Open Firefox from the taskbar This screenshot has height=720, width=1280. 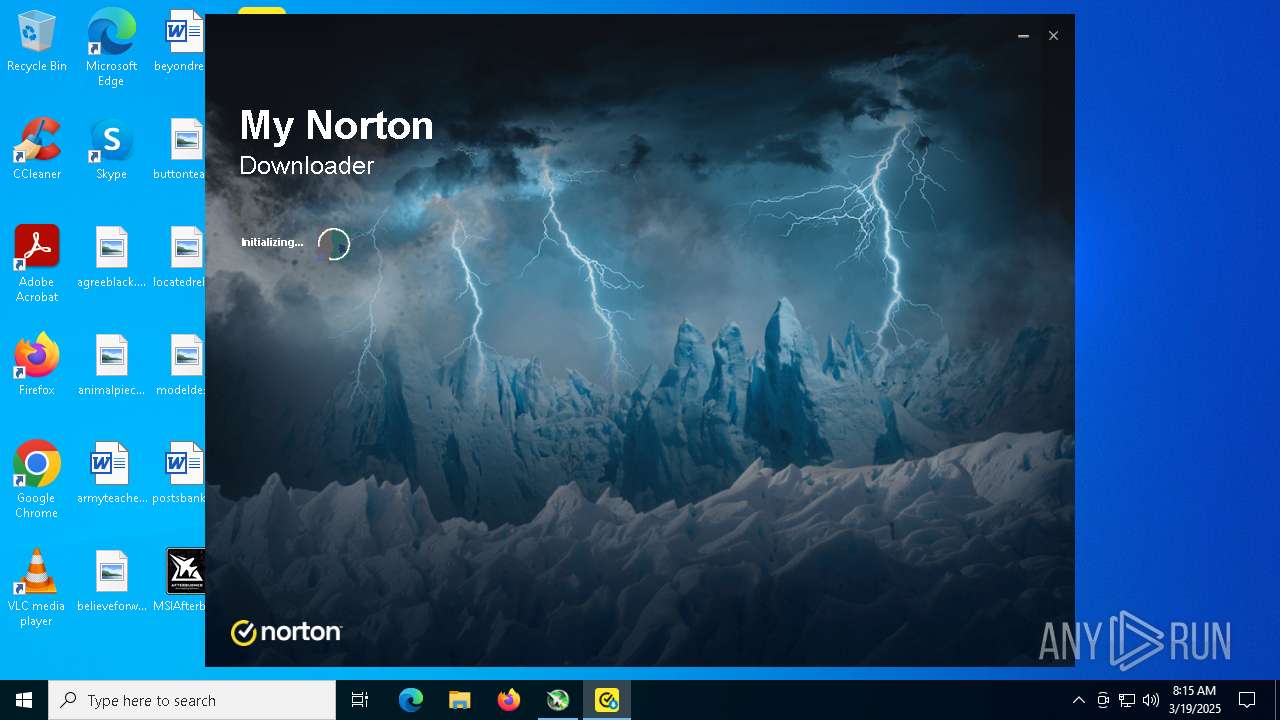(x=509, y=700)
